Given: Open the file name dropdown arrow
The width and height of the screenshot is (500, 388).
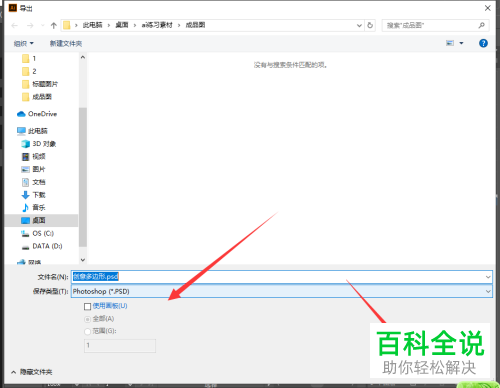Looking at the screenshot, I should 488,277.
